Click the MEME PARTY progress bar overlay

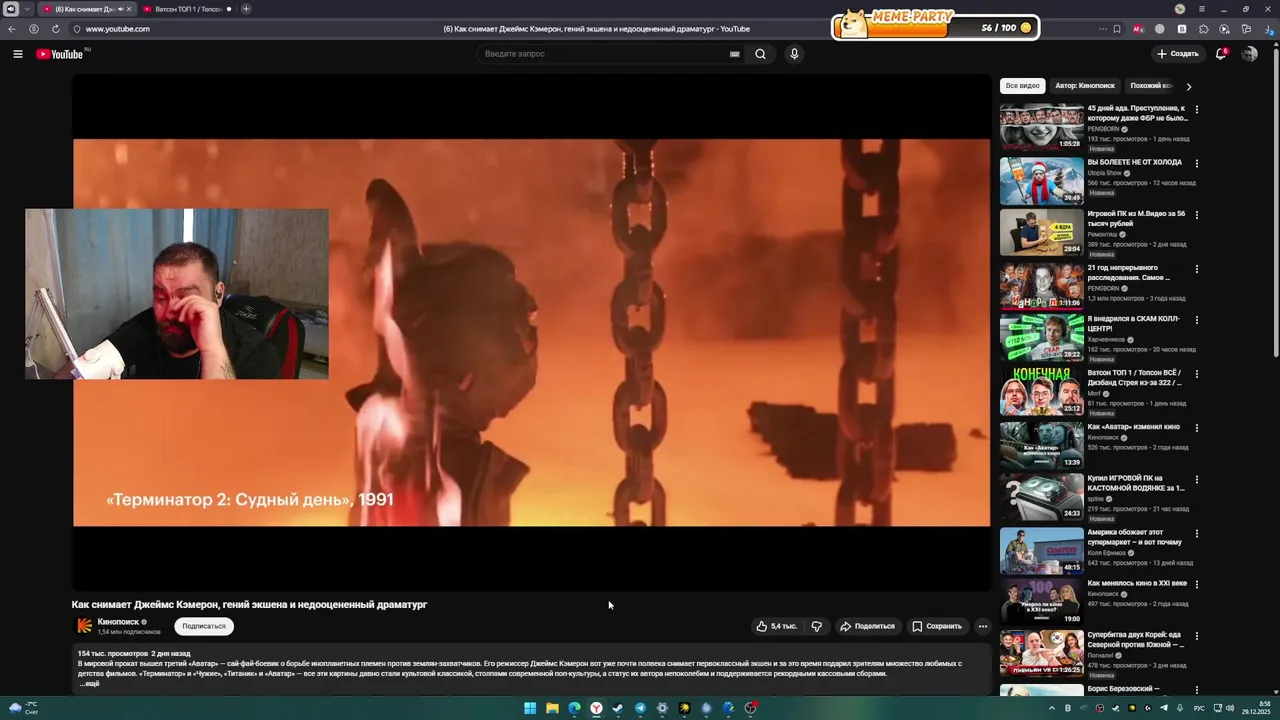[935, 27]
